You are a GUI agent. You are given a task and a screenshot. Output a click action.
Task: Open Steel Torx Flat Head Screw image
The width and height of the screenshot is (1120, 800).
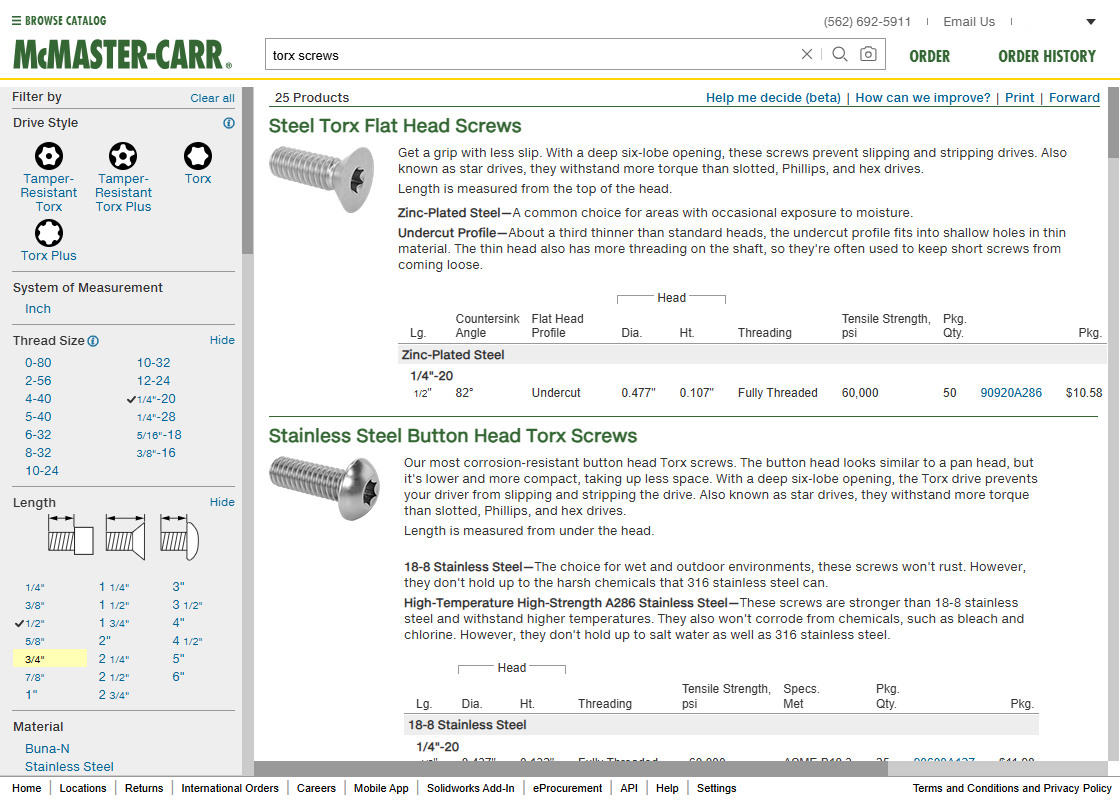click(321, 177)
